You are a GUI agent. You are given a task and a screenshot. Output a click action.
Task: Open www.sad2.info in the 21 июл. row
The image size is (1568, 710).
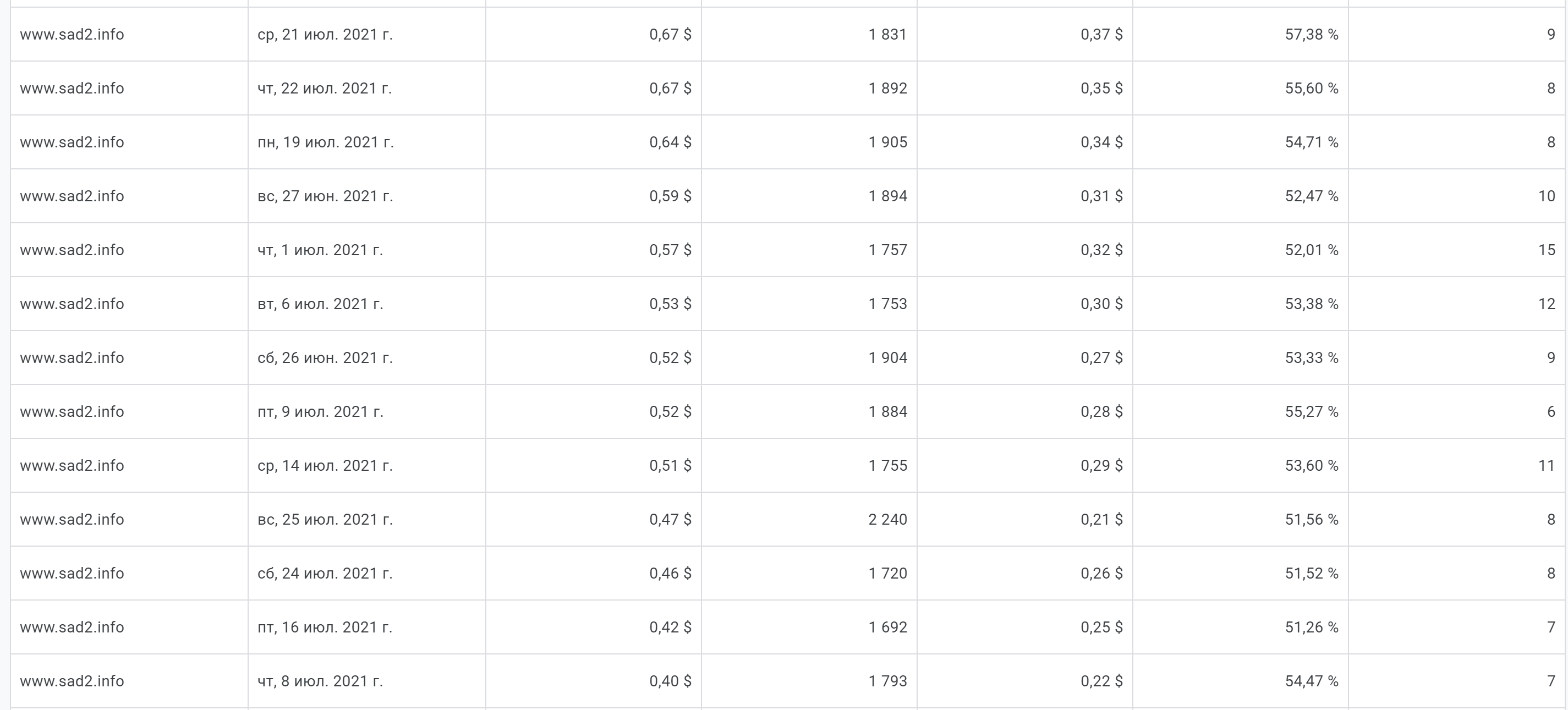click(72, 35)
